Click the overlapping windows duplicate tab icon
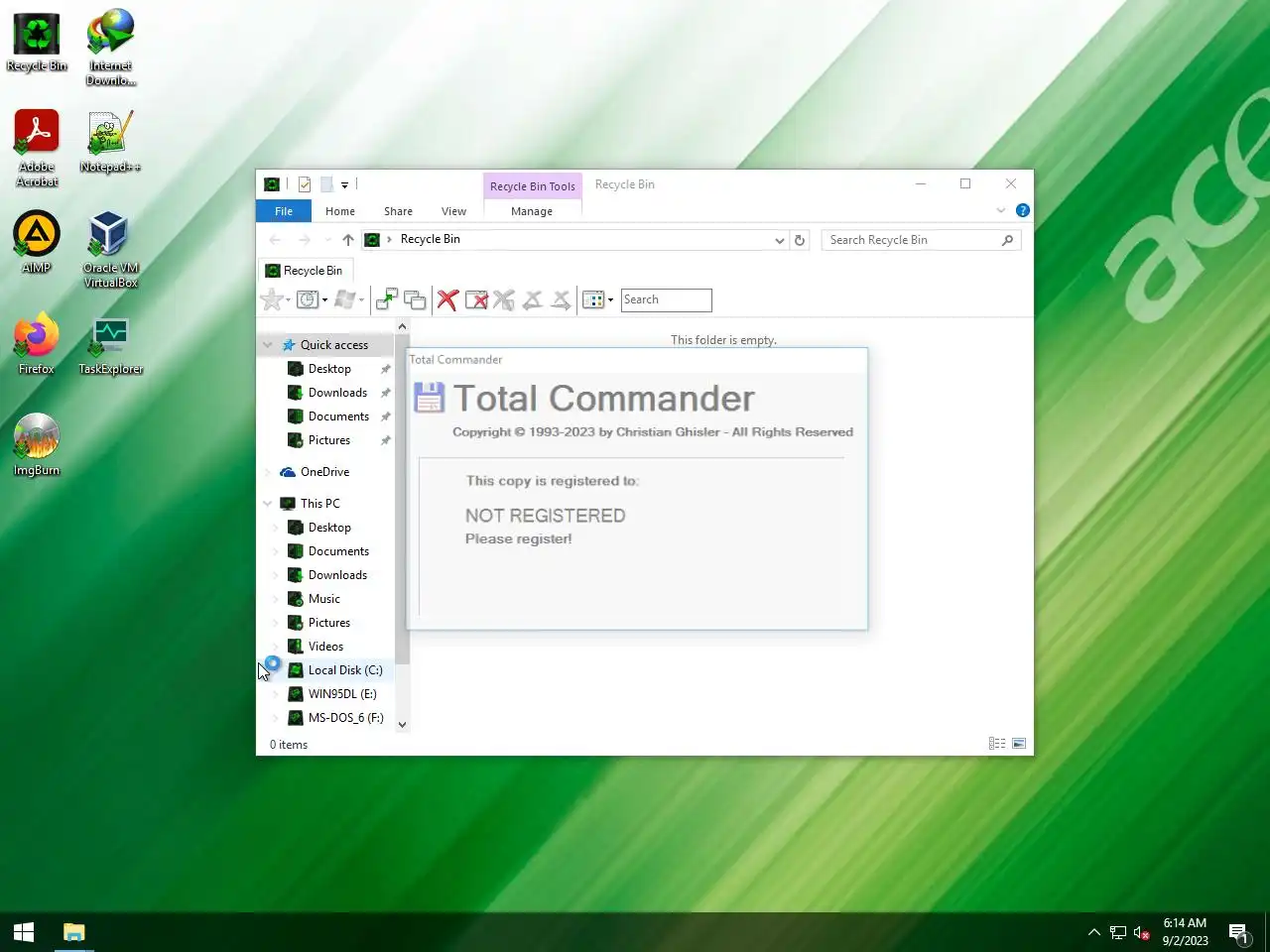The image size is (1270, 952). (415, 299)
